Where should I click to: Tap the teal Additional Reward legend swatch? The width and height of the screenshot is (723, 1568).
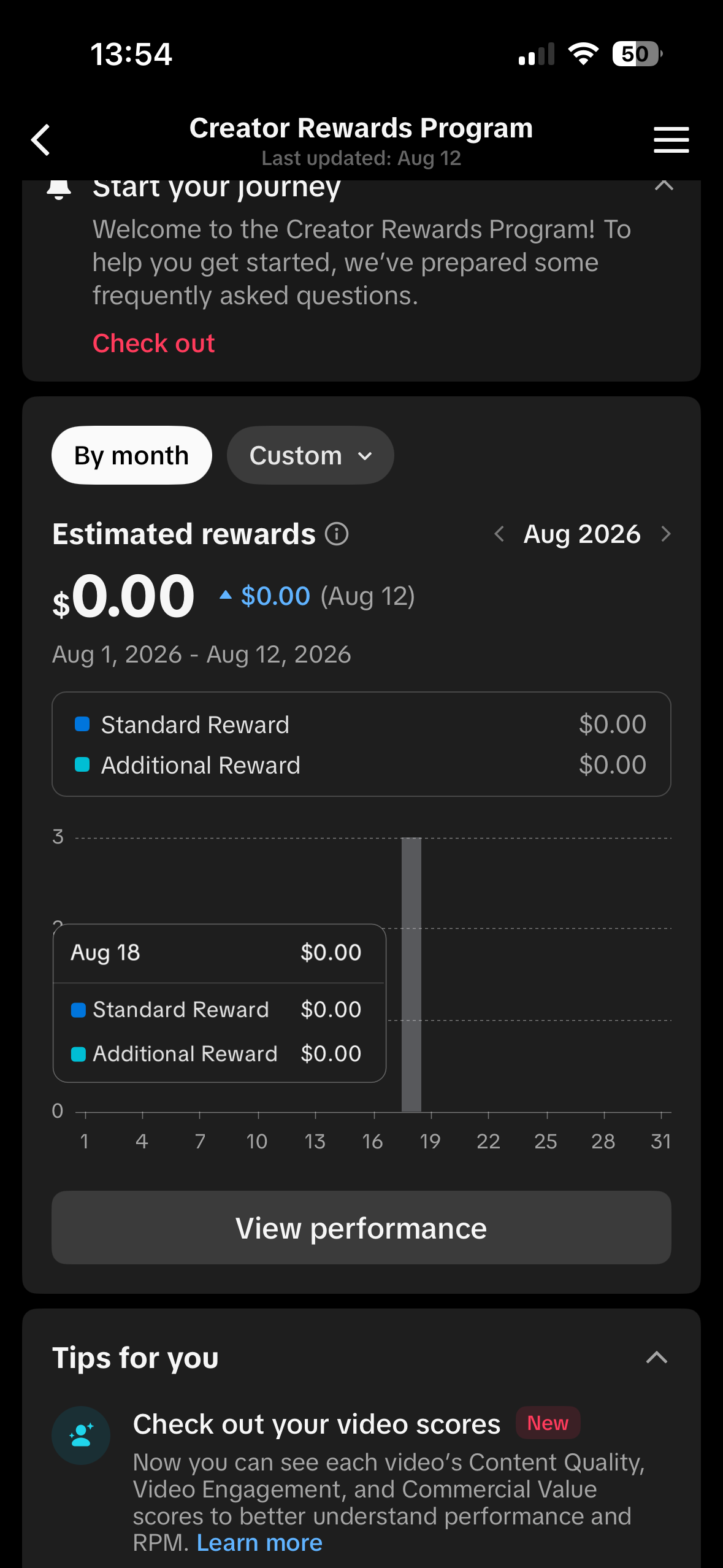pos(82,764)
